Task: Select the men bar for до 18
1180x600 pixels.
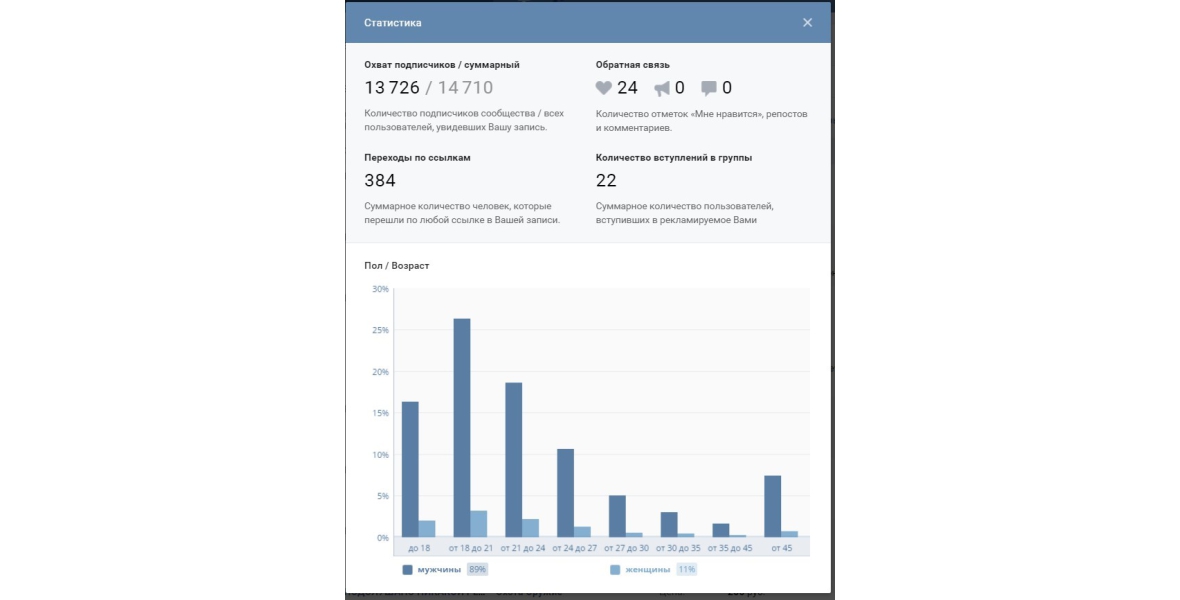Action: [x=410, y=469]
